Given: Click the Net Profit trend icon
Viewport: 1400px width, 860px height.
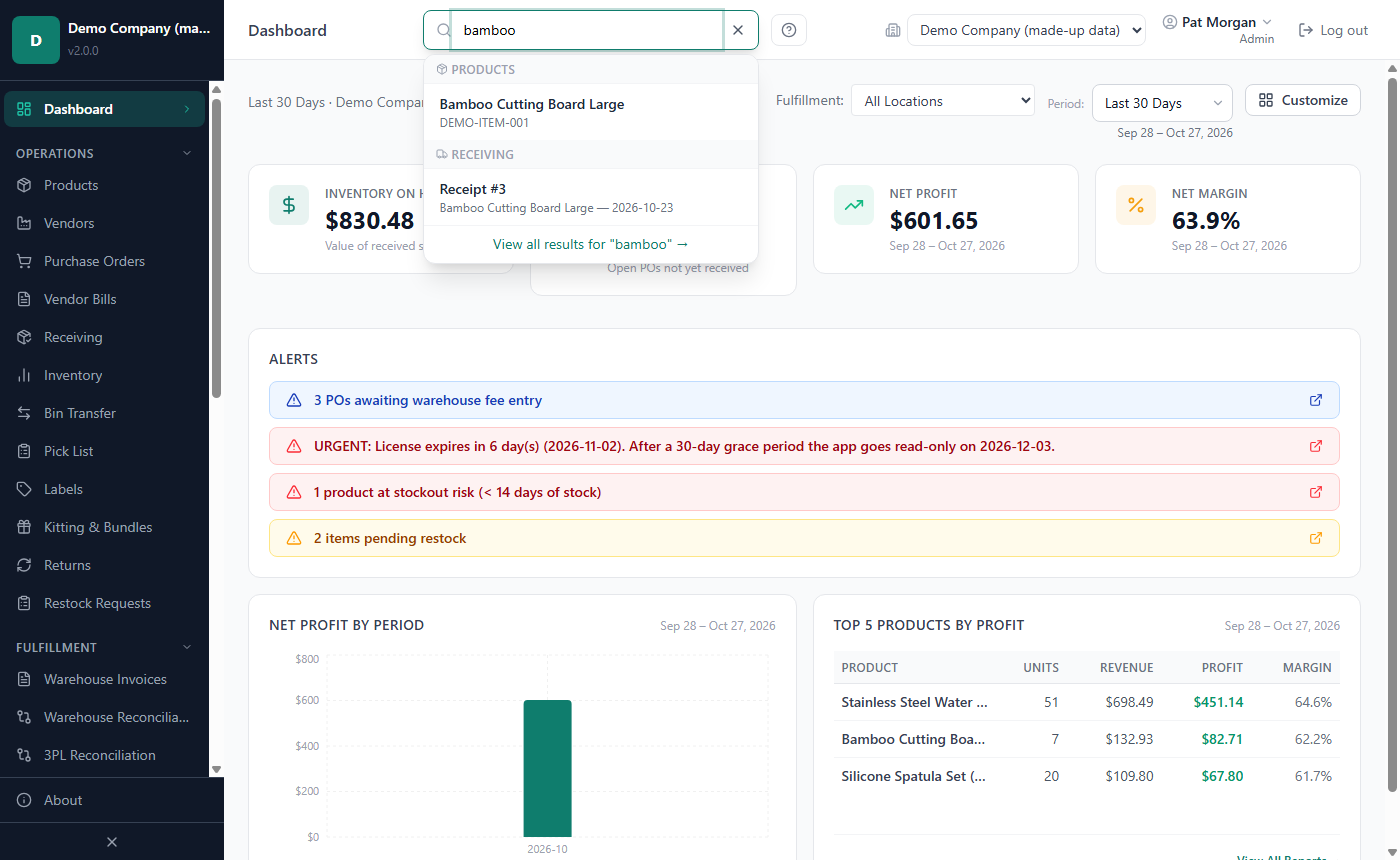Looking at the screenshot, I should [854, 205].
